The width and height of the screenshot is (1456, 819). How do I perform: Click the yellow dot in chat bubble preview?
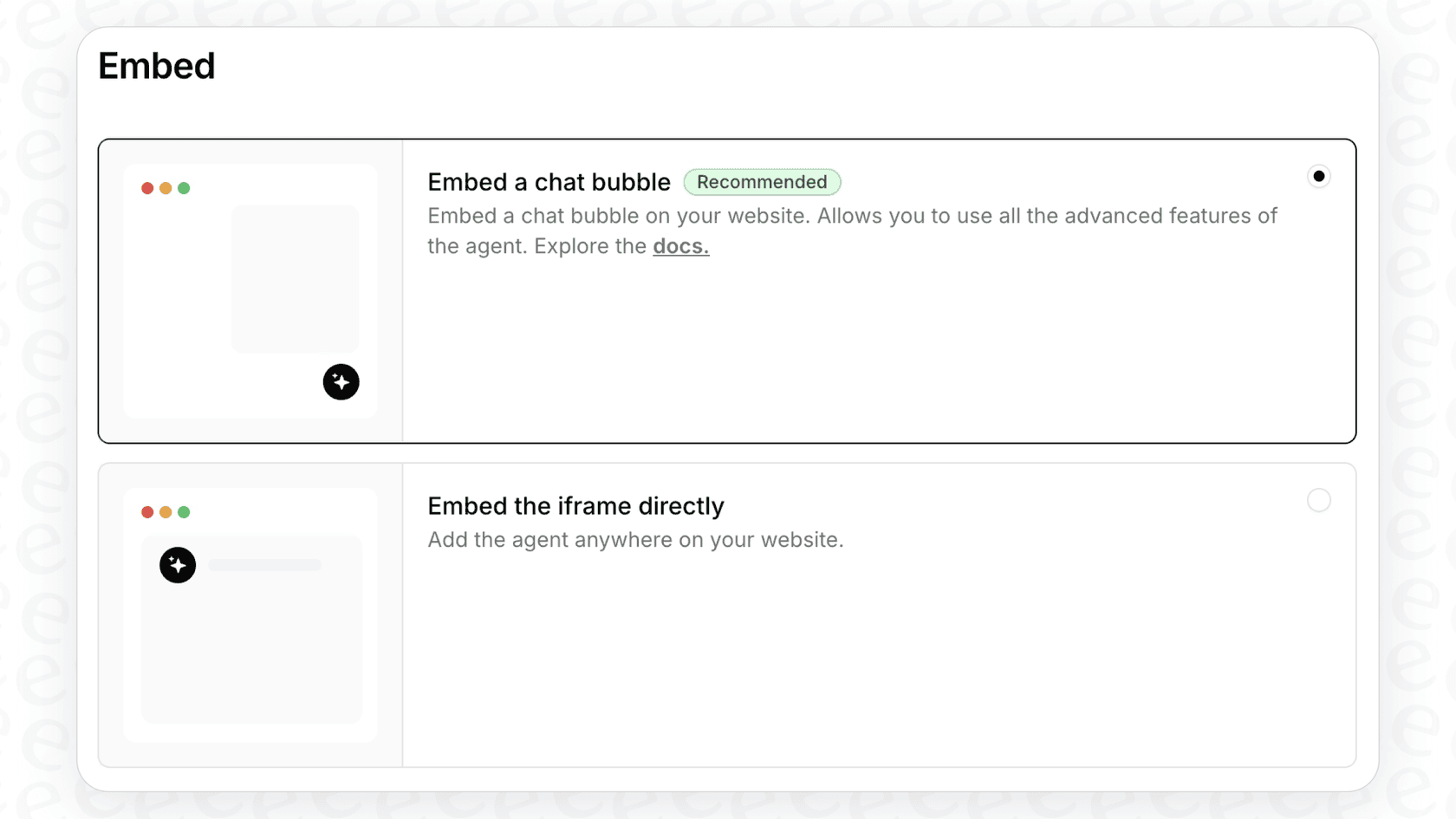[x=166, y=187]
